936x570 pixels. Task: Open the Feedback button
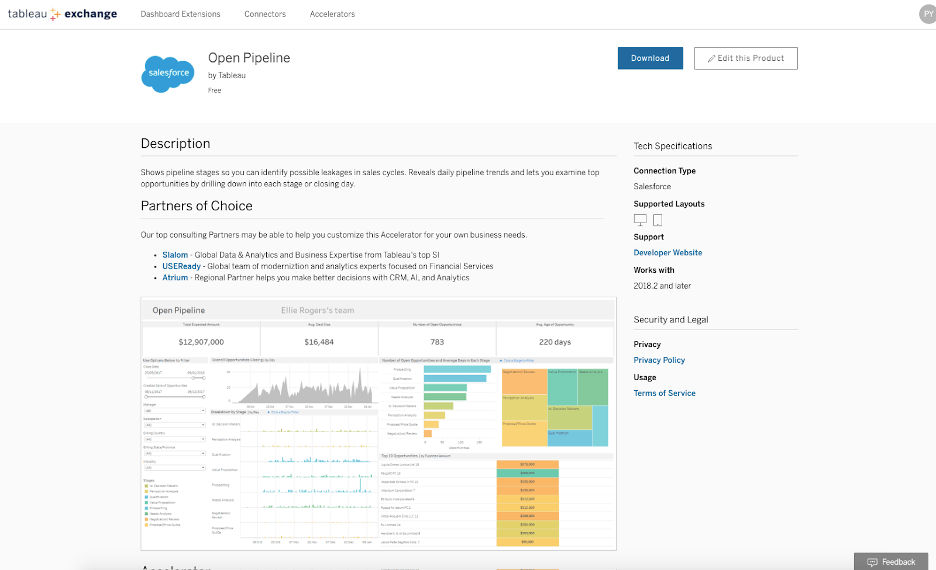[x=891, y=562]
